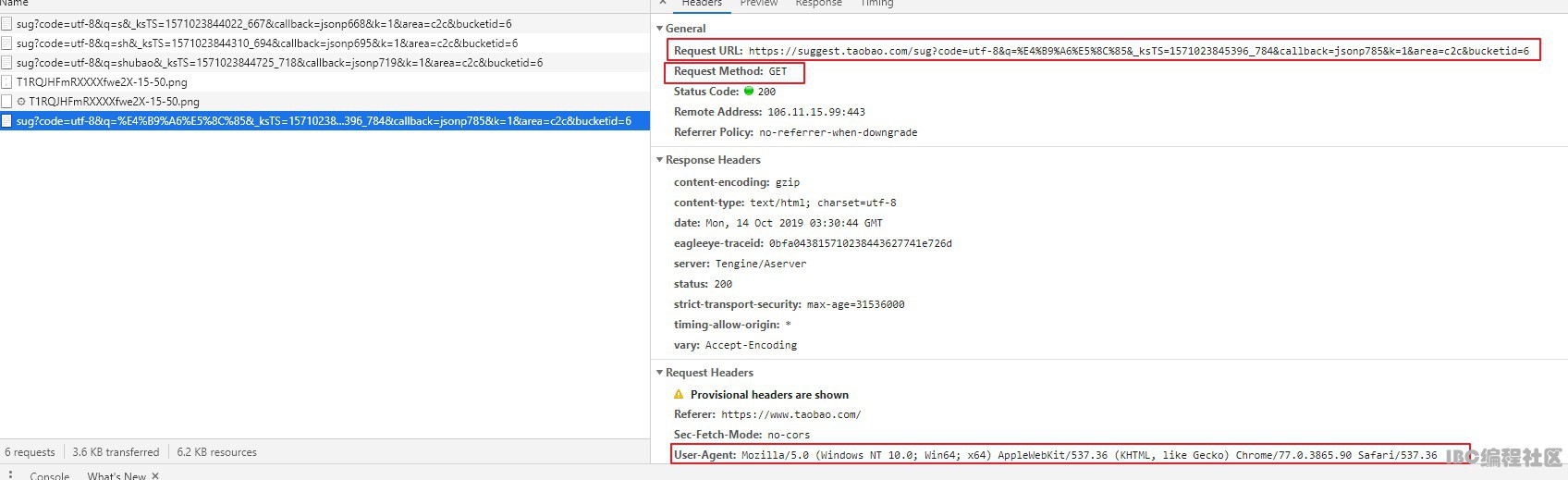
Task: Click the content-type text/html header
Action: tap(785, 203)
